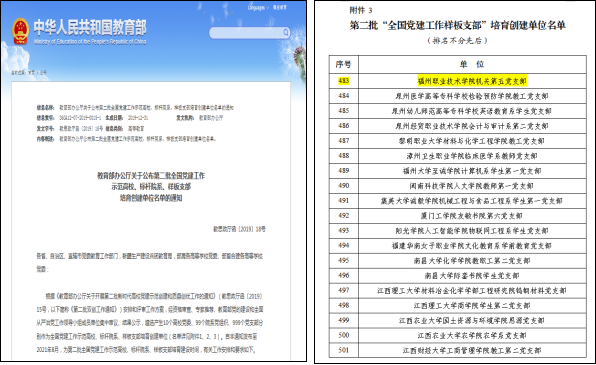The height and width of the screenshot is (365, 596).
Task: Click the 公开 breadcrumb link
Action: [43, 72]
